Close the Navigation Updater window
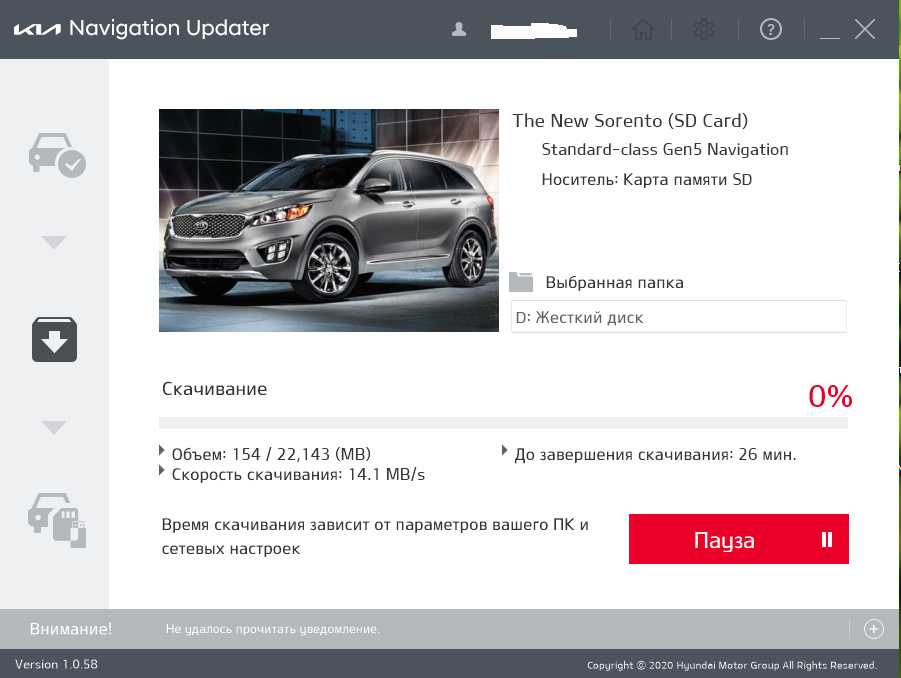The image size is (901, 678). (x=864, y=29)
